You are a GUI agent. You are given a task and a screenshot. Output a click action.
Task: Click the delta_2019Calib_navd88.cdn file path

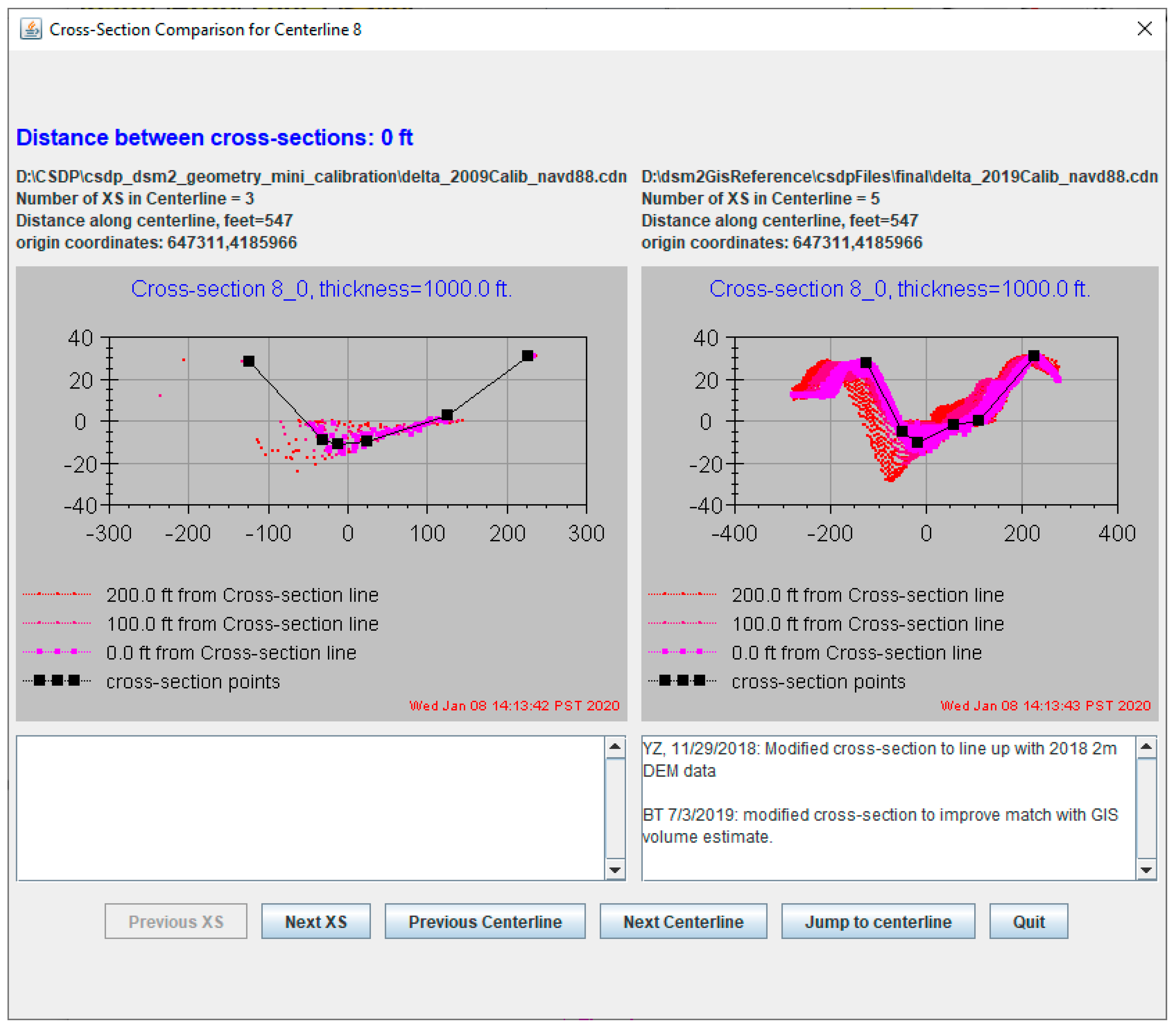point(899,176)
